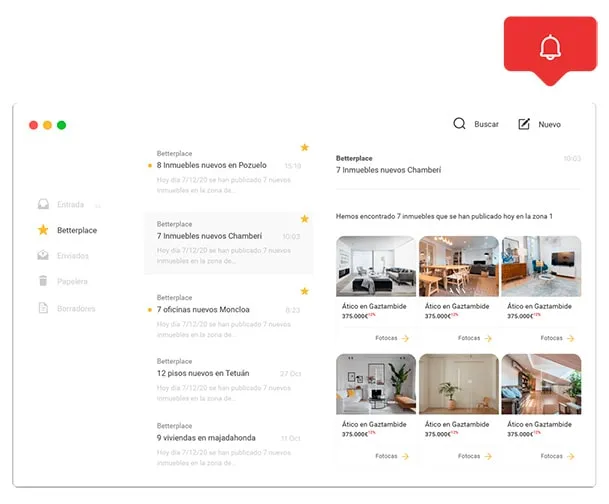Click Ático en Gaztambide title under grey sofa
This screenshot has width=609, height=504.
(x=374, y=306)
